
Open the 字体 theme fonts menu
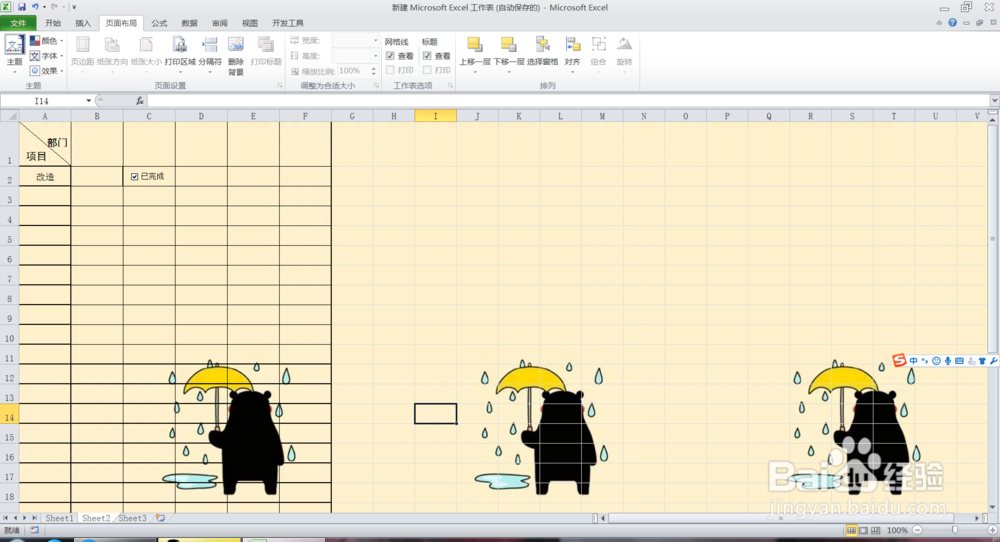point(46,55)
